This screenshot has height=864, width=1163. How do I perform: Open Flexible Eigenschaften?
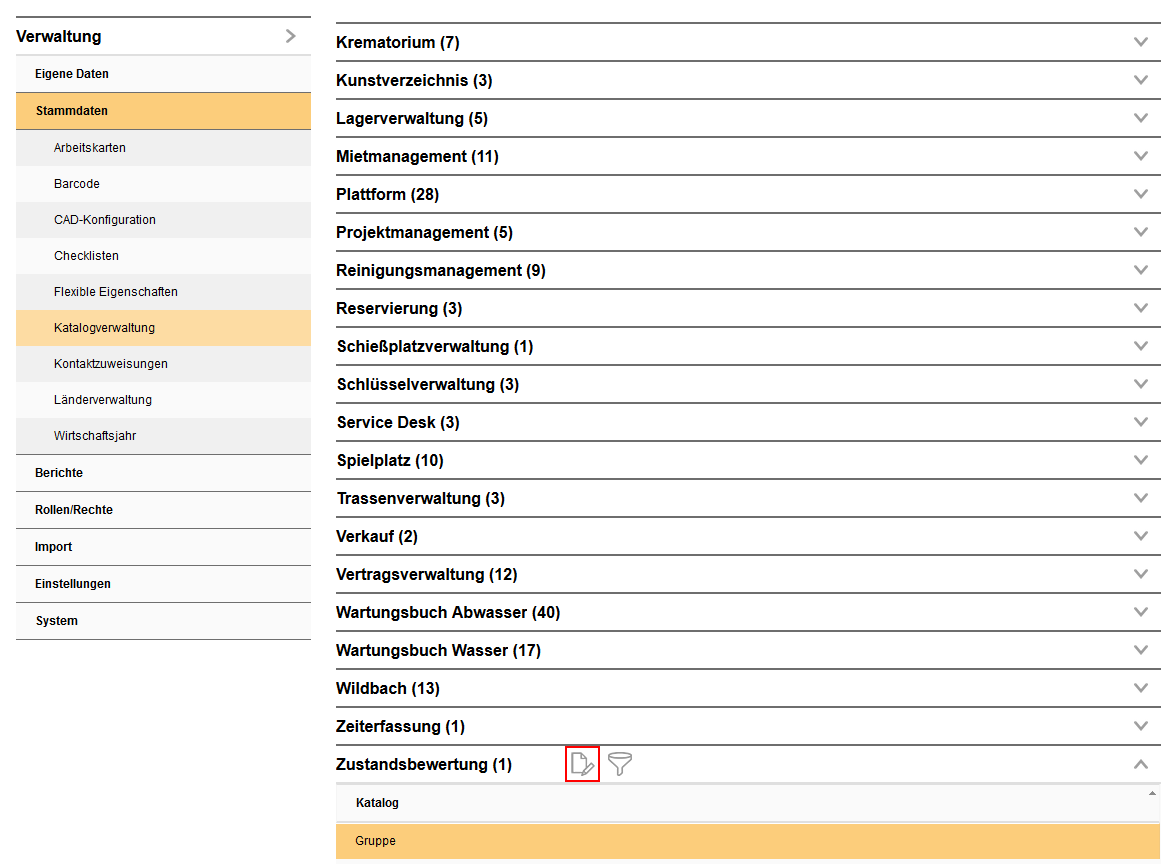[116, 292]
